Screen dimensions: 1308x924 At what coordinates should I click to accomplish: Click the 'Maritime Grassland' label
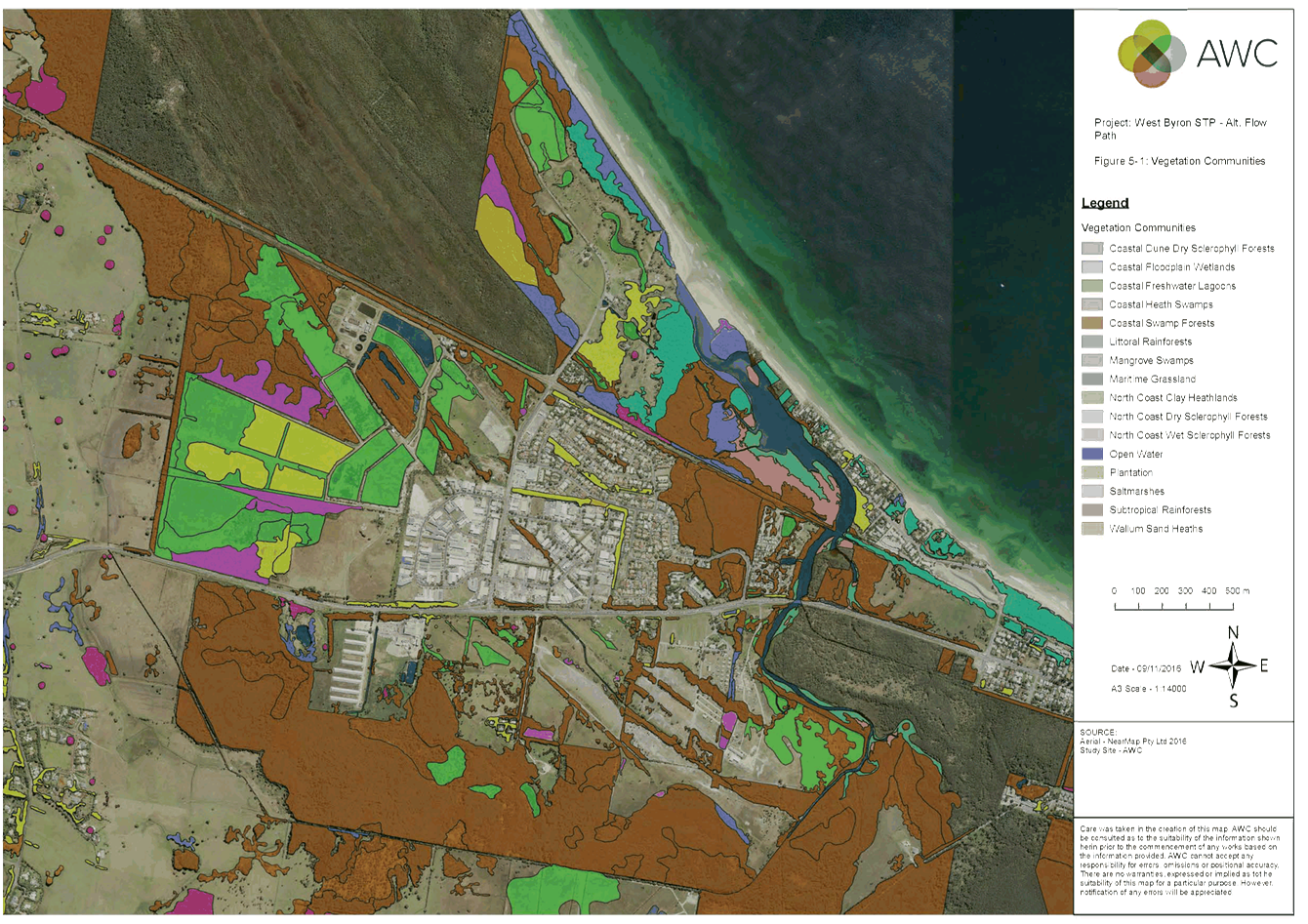1152,379
